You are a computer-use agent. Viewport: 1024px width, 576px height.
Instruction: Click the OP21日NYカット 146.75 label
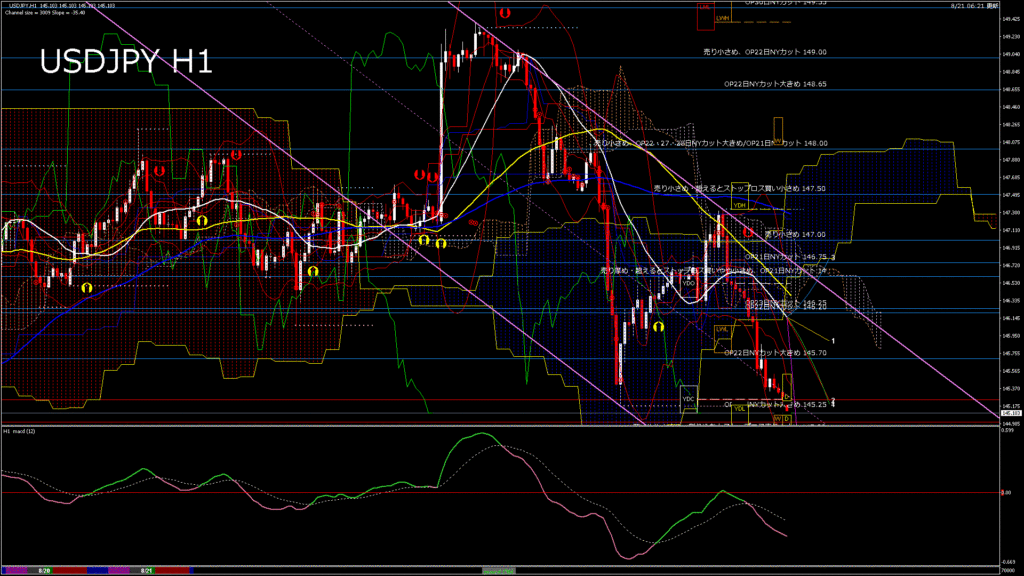[x=786, y=257]
